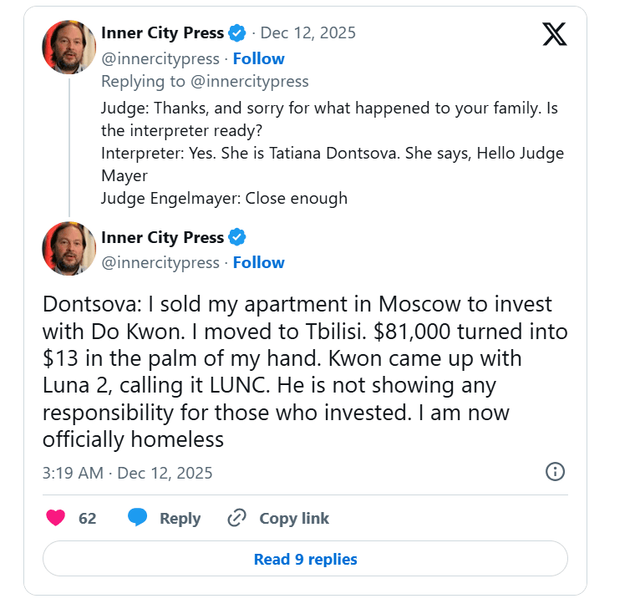Like the tweet with heart icon
The image size is (640, 603).
[56, 518]
